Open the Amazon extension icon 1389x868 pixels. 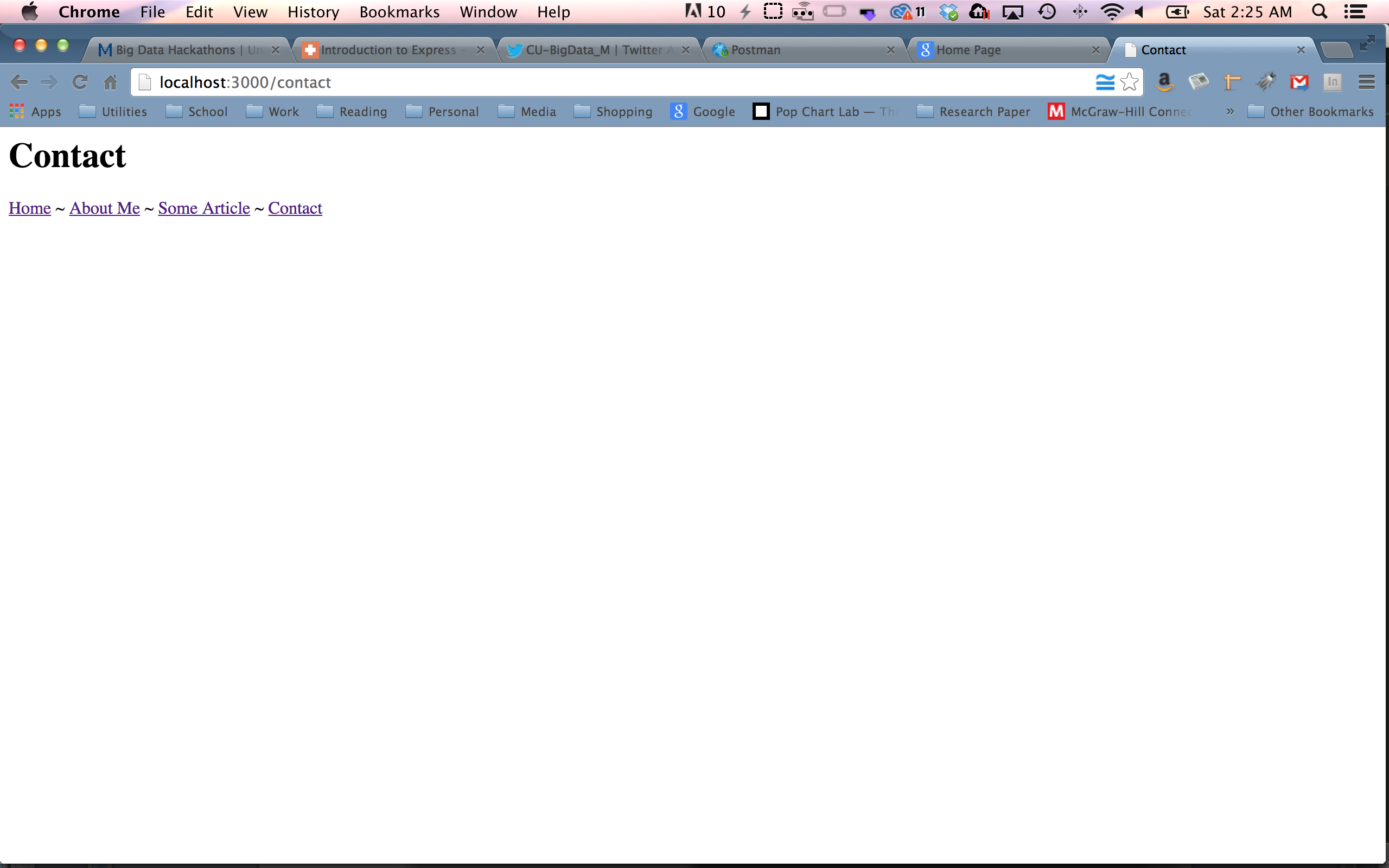click(x=1164, y=82)
